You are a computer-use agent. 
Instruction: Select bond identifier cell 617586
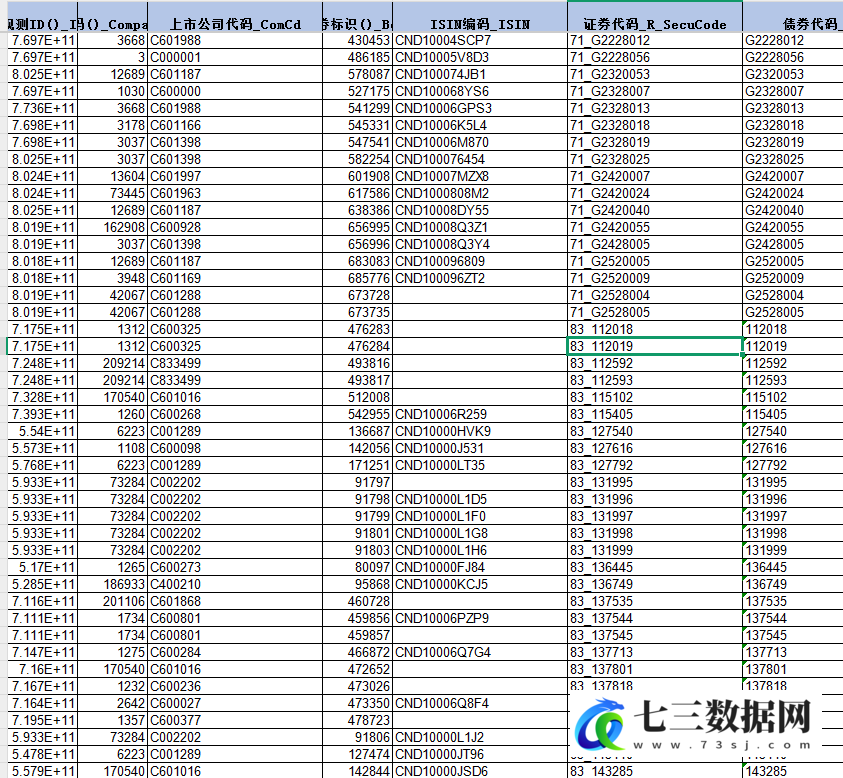pos(358,194)
